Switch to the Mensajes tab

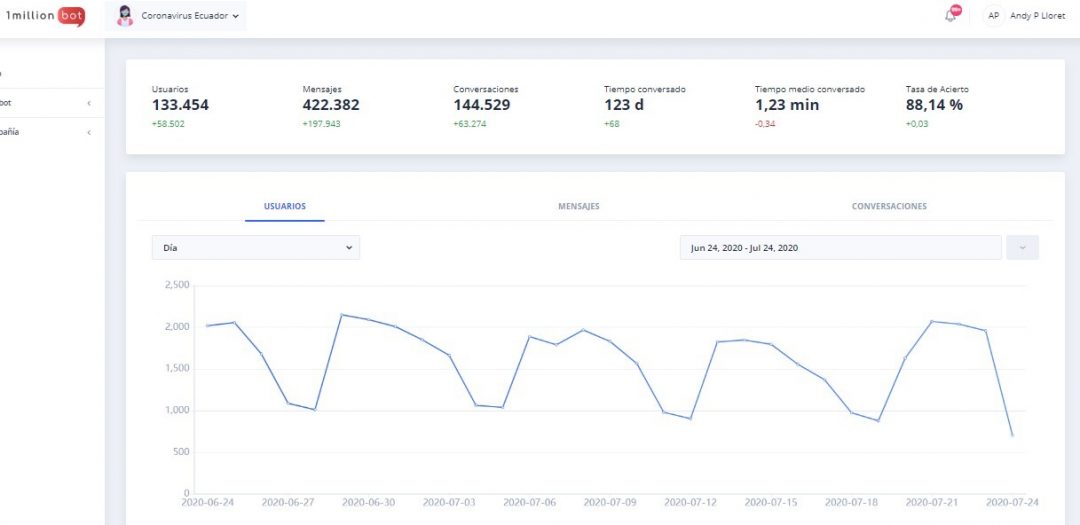[x=578, y=206]
